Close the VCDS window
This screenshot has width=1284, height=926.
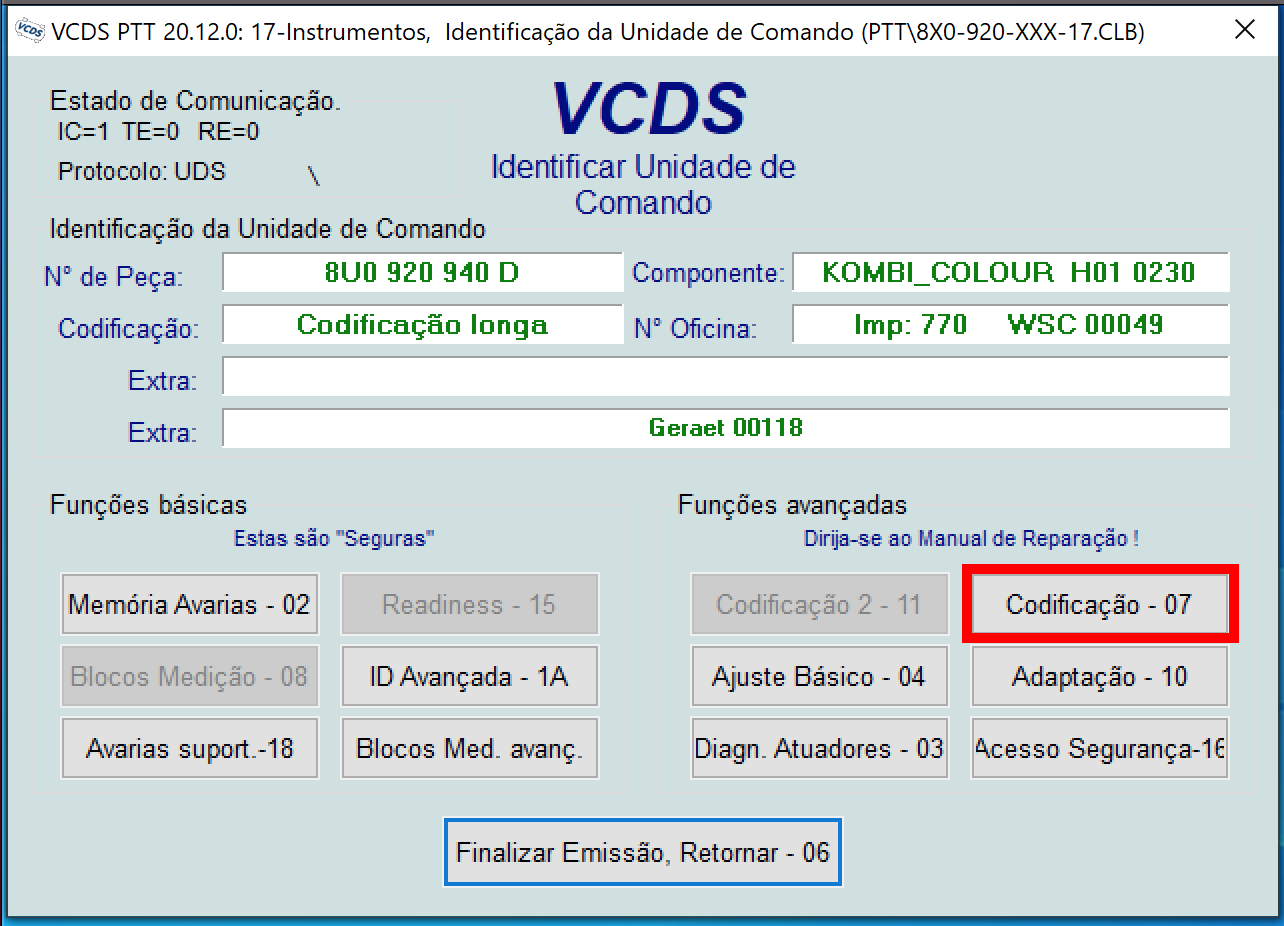click(x=1245, y=30)
